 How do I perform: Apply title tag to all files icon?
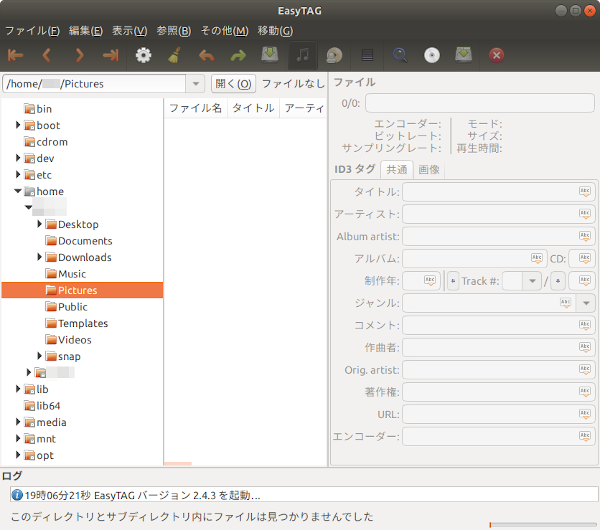pyautogui.click(x=585, y=192)
